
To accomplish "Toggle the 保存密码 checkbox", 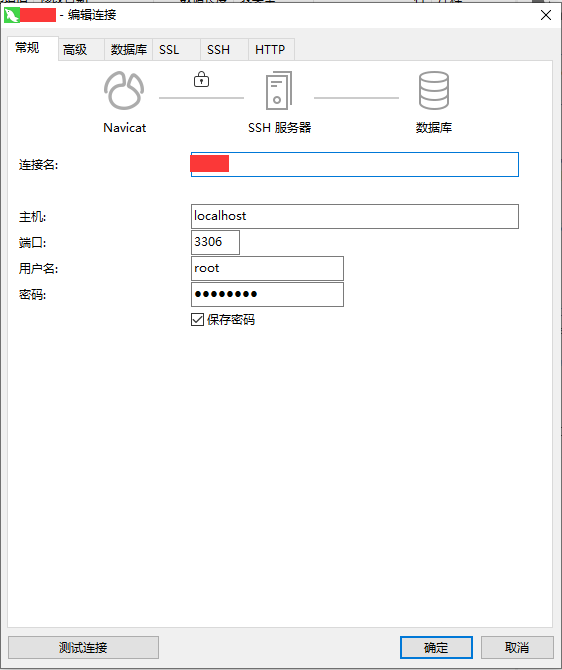I will [x=197, y=319].
